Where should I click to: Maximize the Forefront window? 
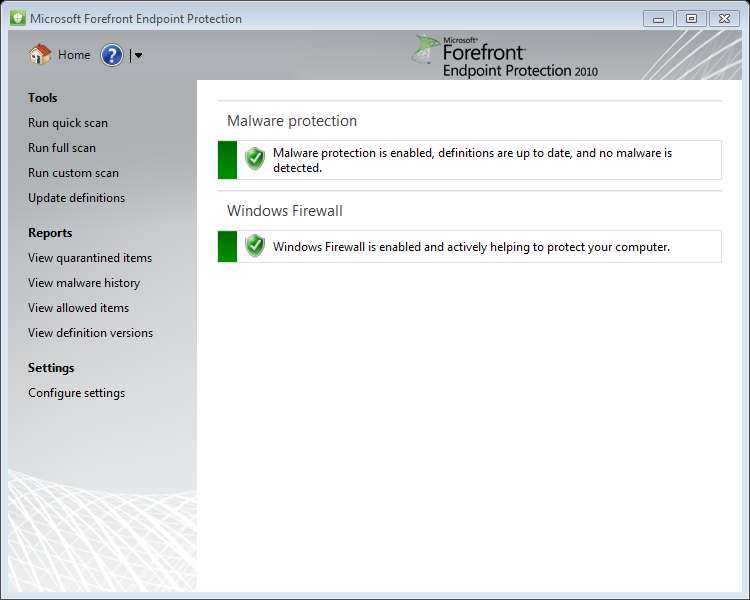(691, 19)
